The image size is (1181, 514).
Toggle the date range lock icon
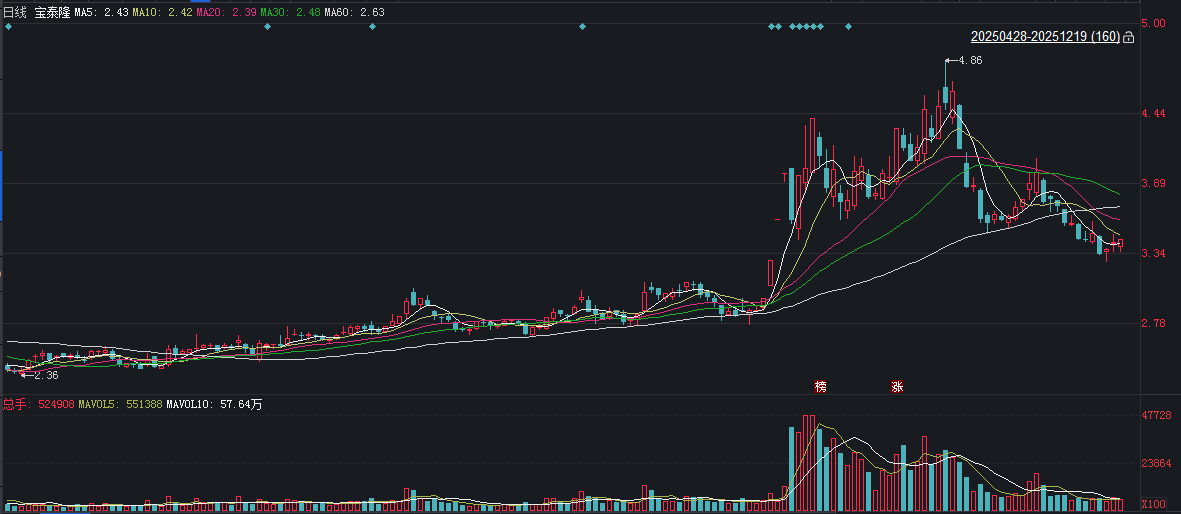pyautogui.click(x=1128, y=37)
